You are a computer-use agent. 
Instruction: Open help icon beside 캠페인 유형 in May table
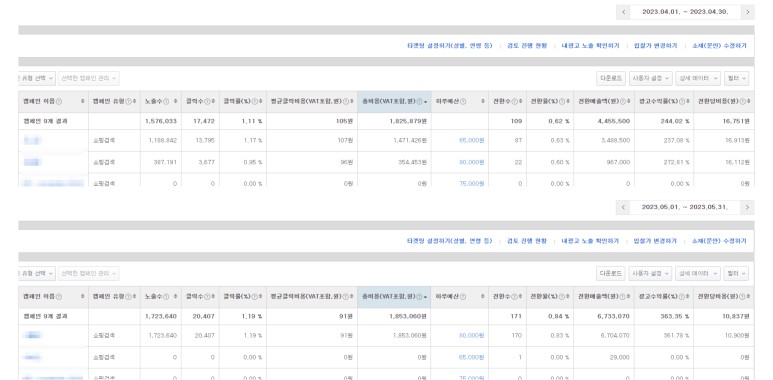point(128,297)
